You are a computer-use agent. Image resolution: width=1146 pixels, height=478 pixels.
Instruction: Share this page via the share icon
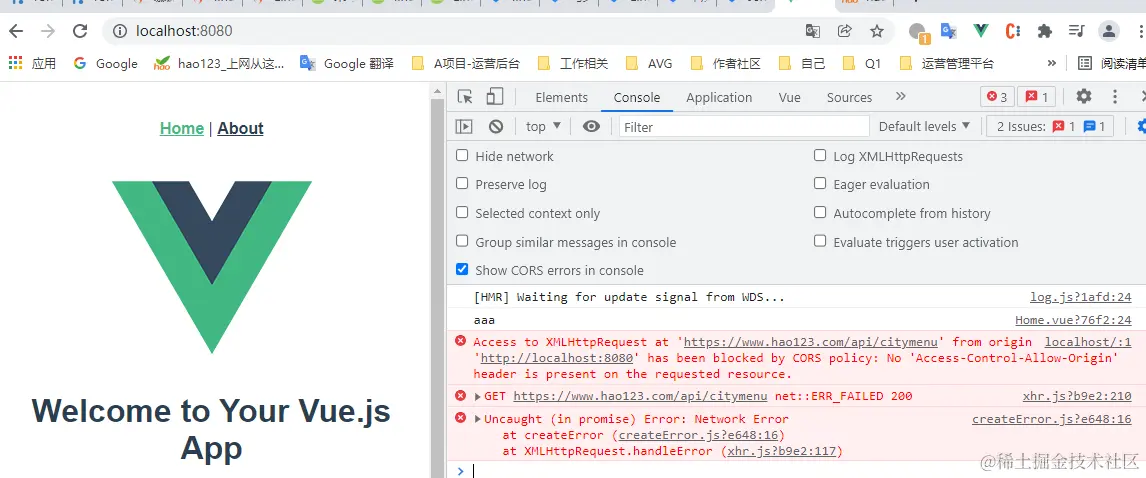845,31
